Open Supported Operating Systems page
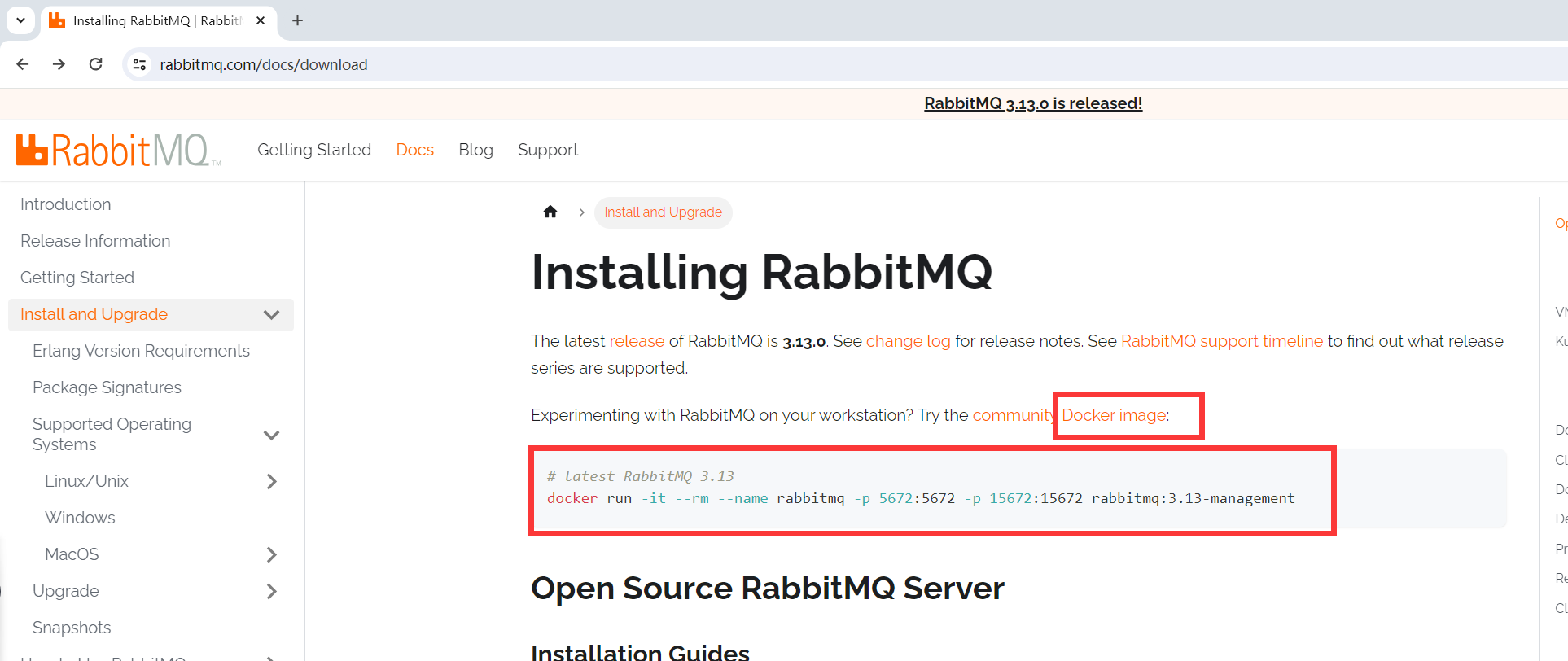The height and width of the screenshot is (661, 1568). point(112,434)
